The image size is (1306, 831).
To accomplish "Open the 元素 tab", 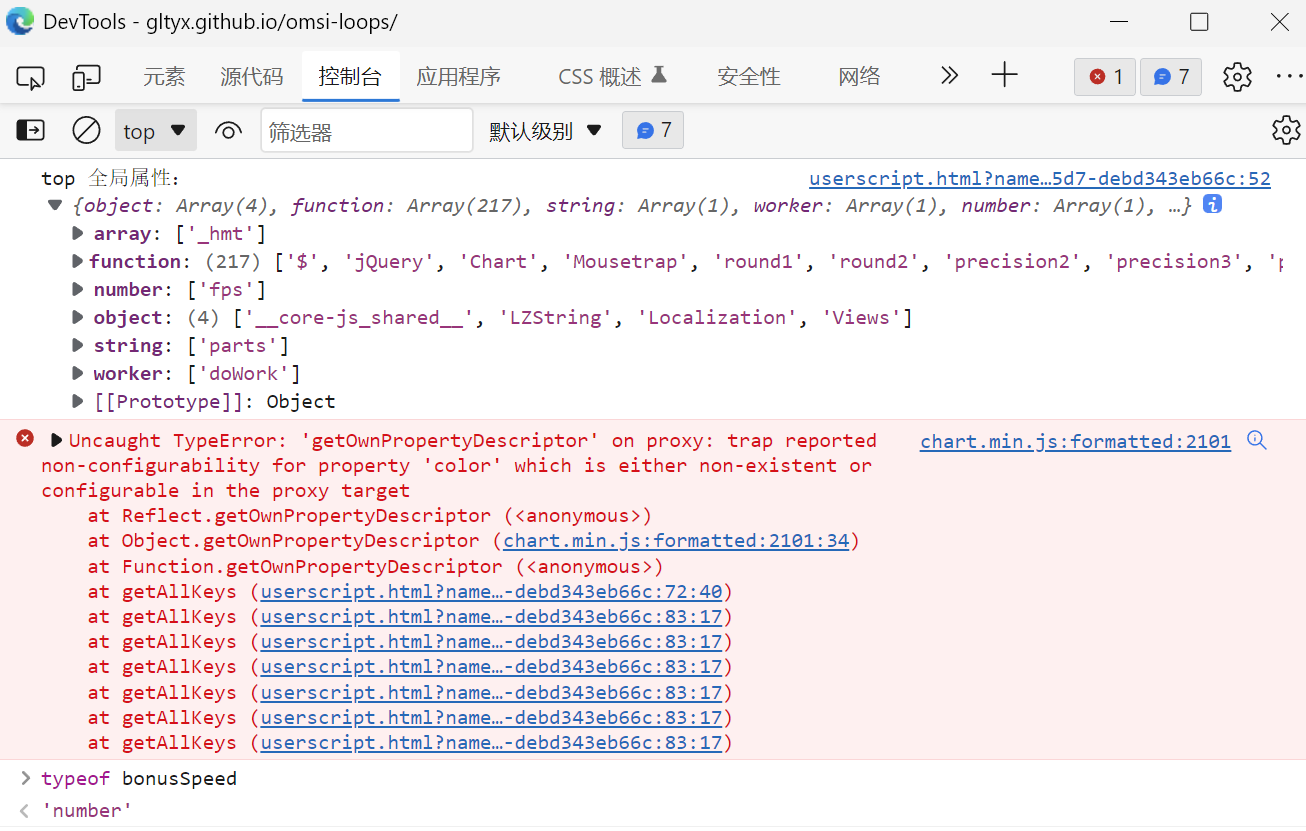I will click(x=164, y=77).
